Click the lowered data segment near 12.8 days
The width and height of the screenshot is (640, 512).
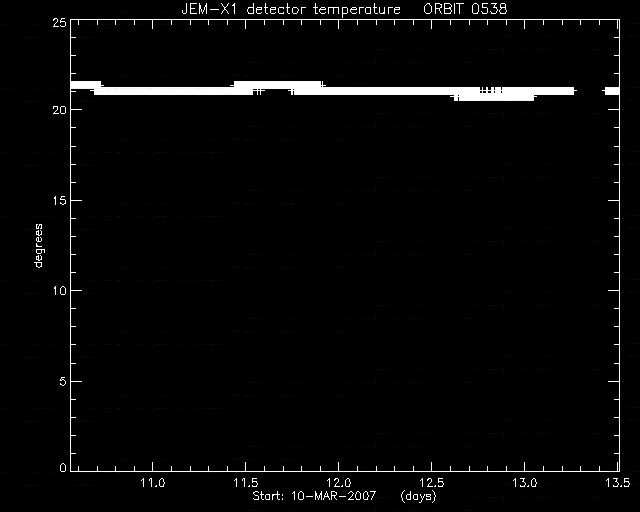click(493, 97)
